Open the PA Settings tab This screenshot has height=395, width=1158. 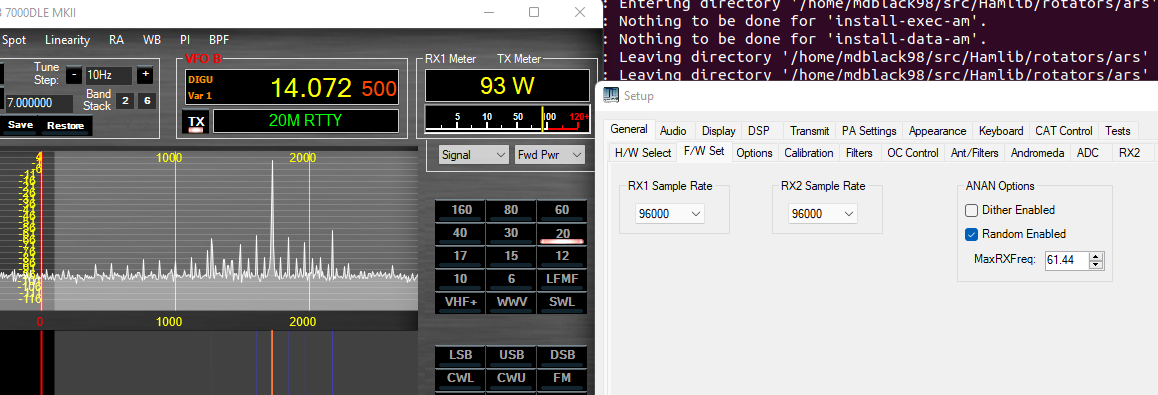pyautogui.click(x=869, y=131)
